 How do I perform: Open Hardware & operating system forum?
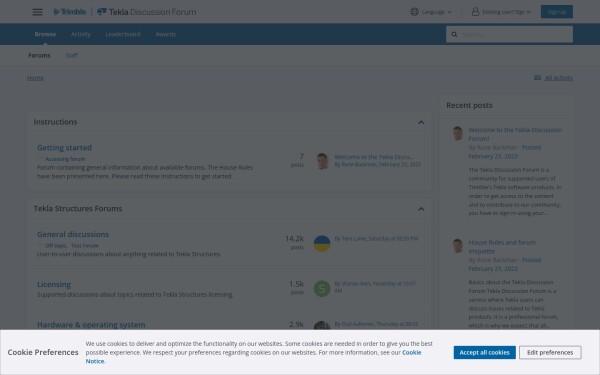coord(91,325)
